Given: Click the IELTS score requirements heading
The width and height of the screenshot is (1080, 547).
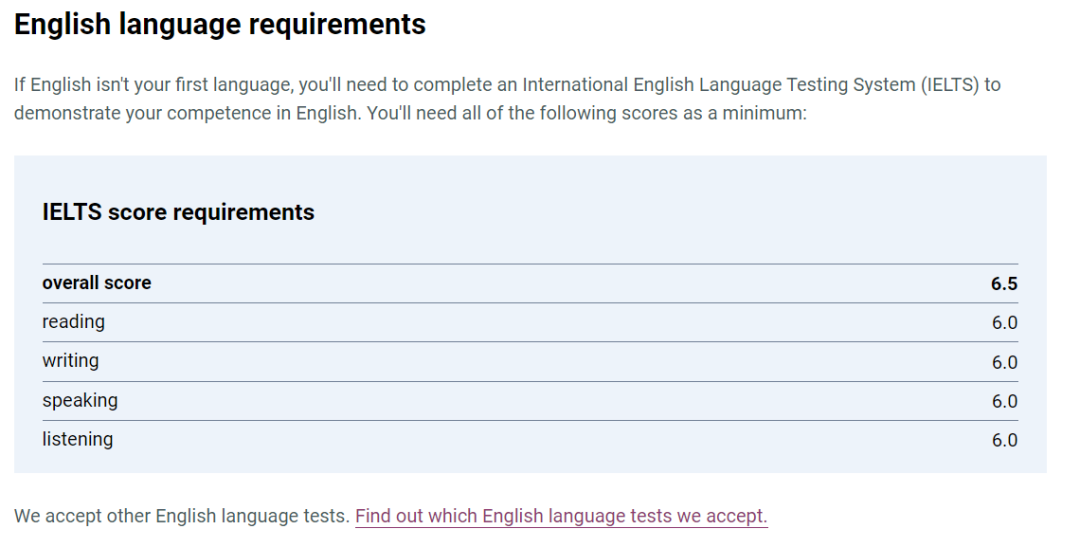Looking at the screenshot, I should pyautogui.click(x=178, y=211).
